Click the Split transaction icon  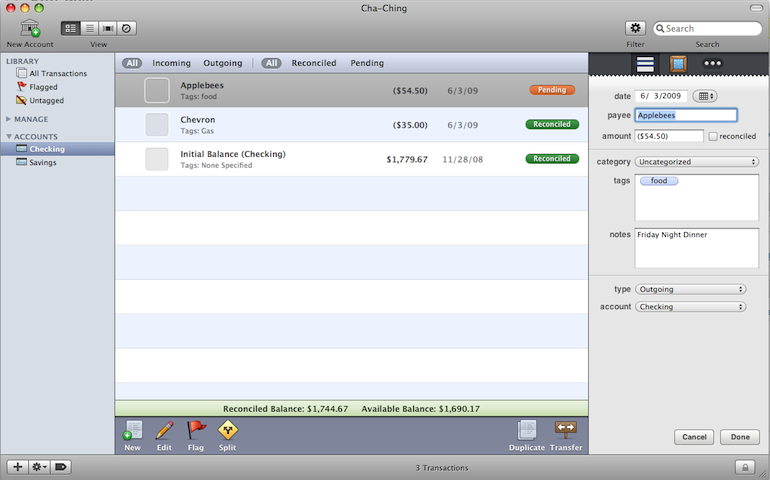(227, 430)
